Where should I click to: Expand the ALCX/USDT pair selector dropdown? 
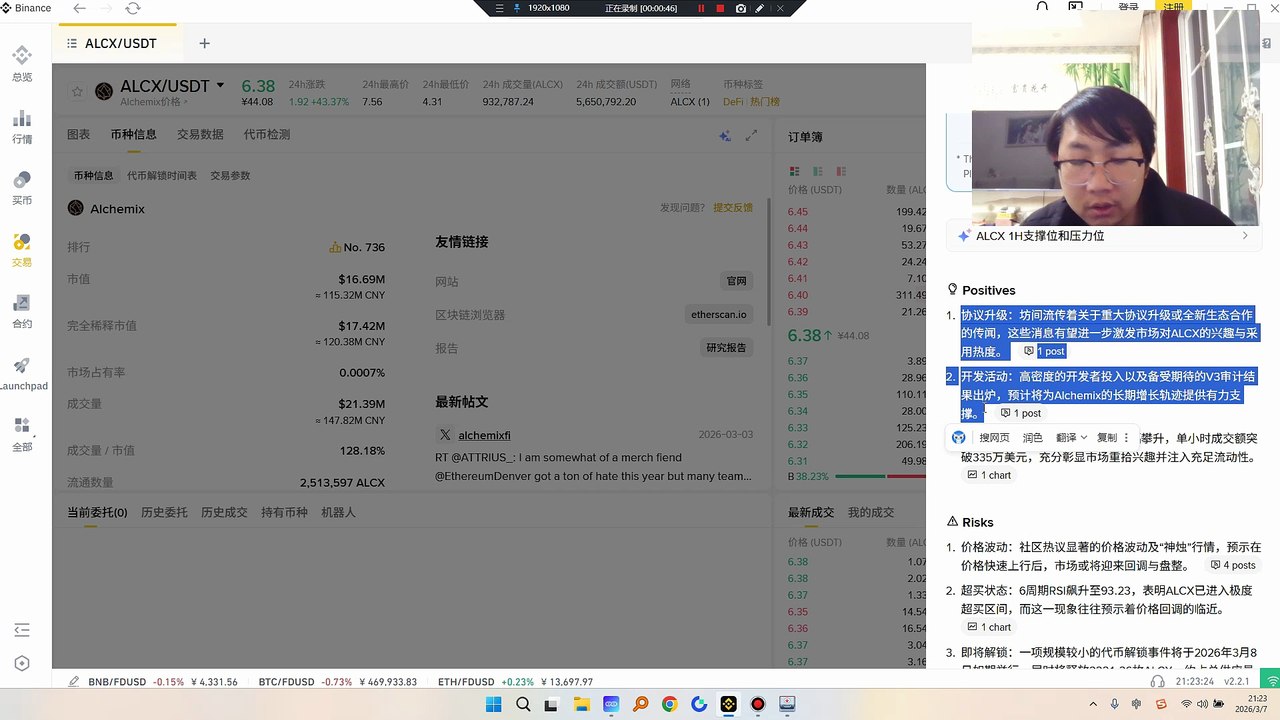coord(220,86)
